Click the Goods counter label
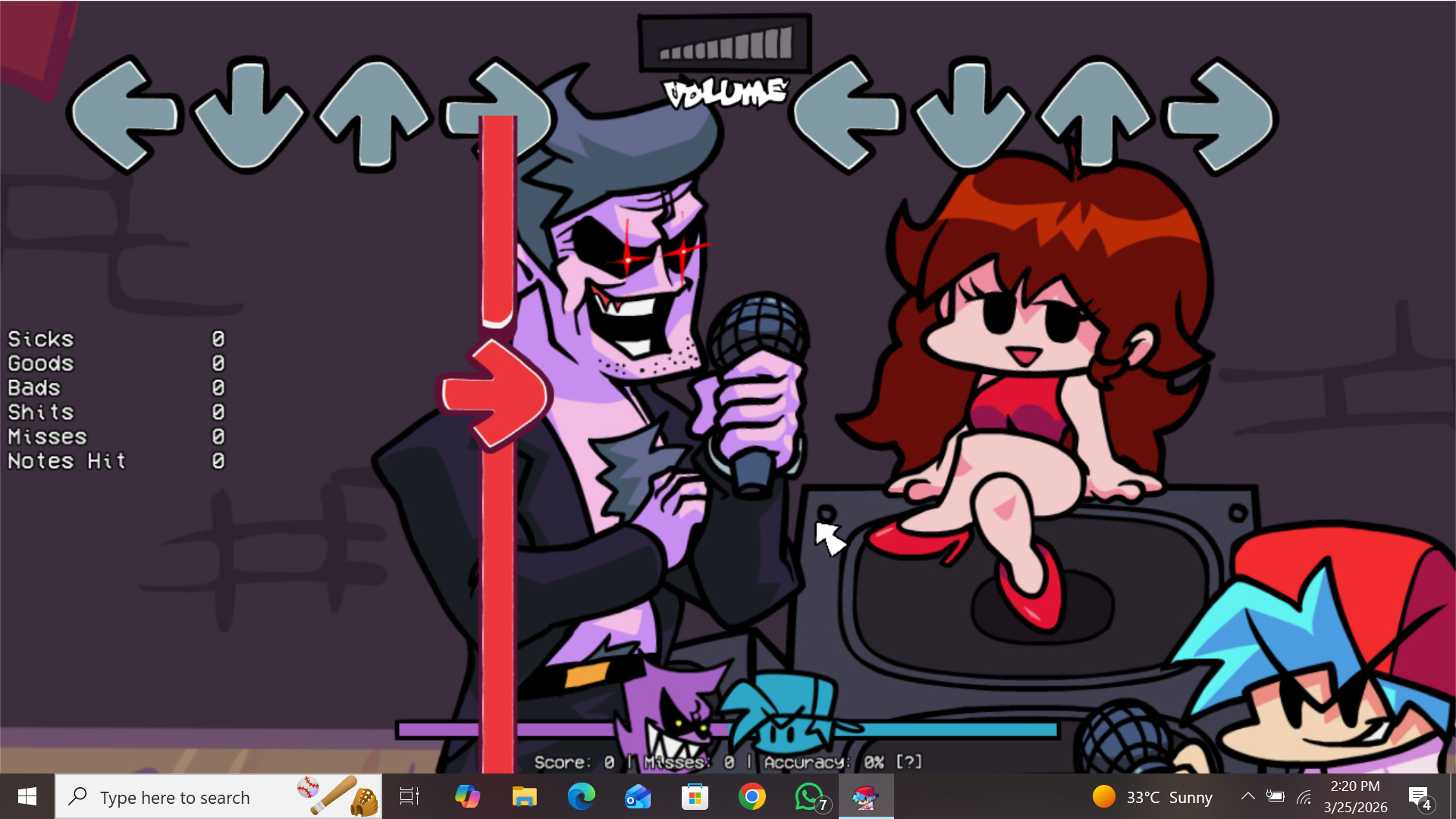This screenshot has height=819, width=1456. (x=41, y=363)
